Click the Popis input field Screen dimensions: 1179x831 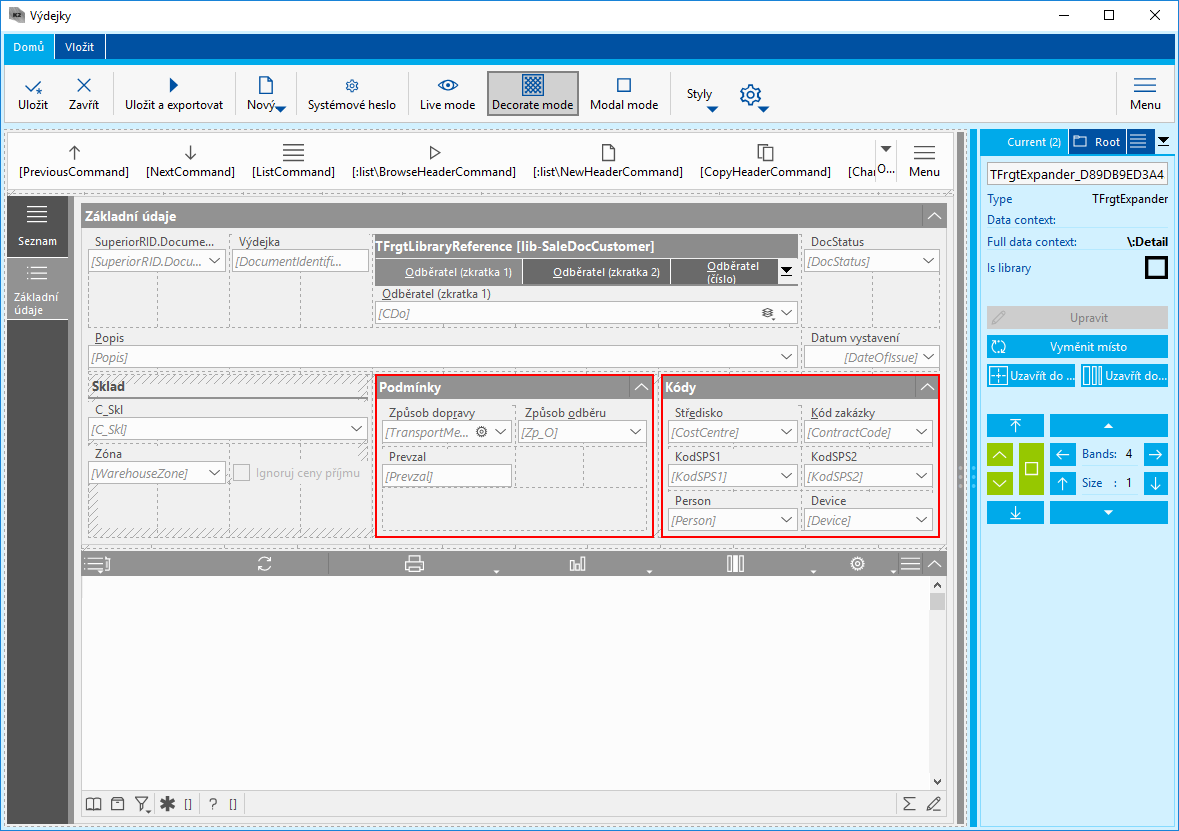pyautogui.click(x=442, y=357)
